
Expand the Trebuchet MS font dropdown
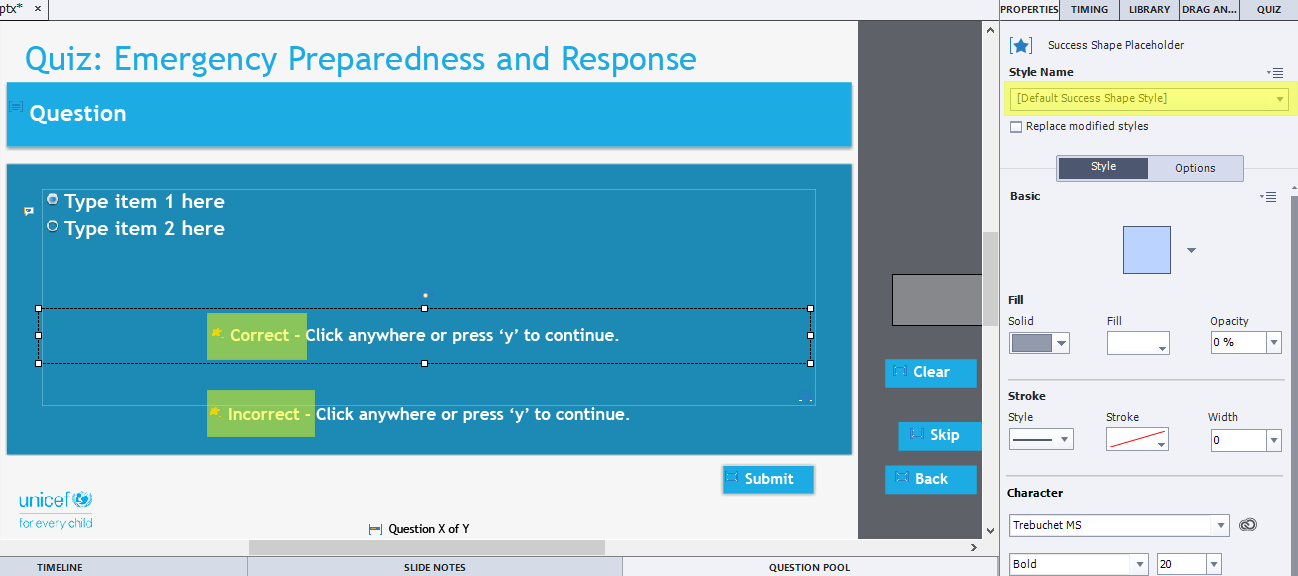pyautogui.click(x=1220, y=526)
